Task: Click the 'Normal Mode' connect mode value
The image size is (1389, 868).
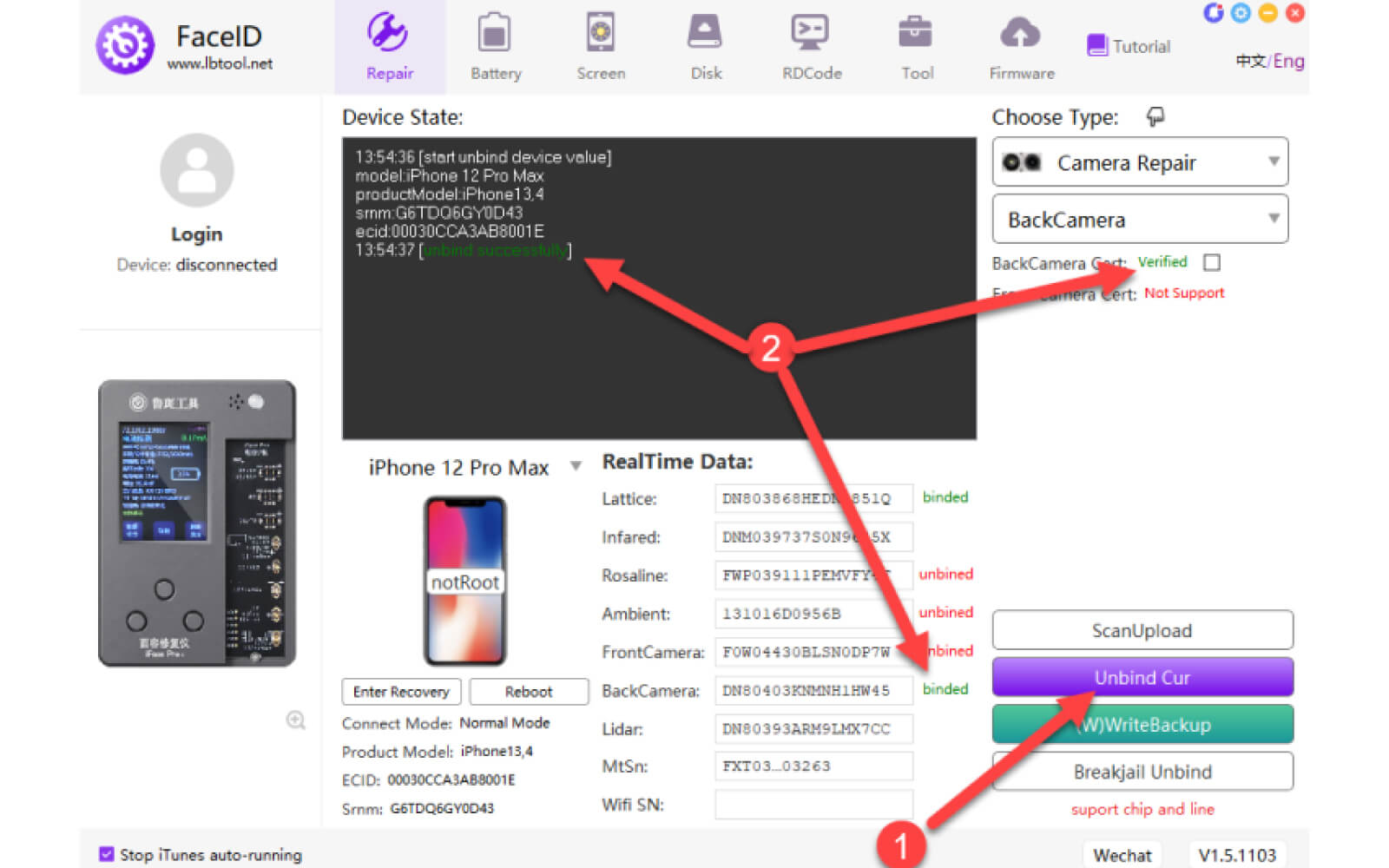Action: [504, 723]
